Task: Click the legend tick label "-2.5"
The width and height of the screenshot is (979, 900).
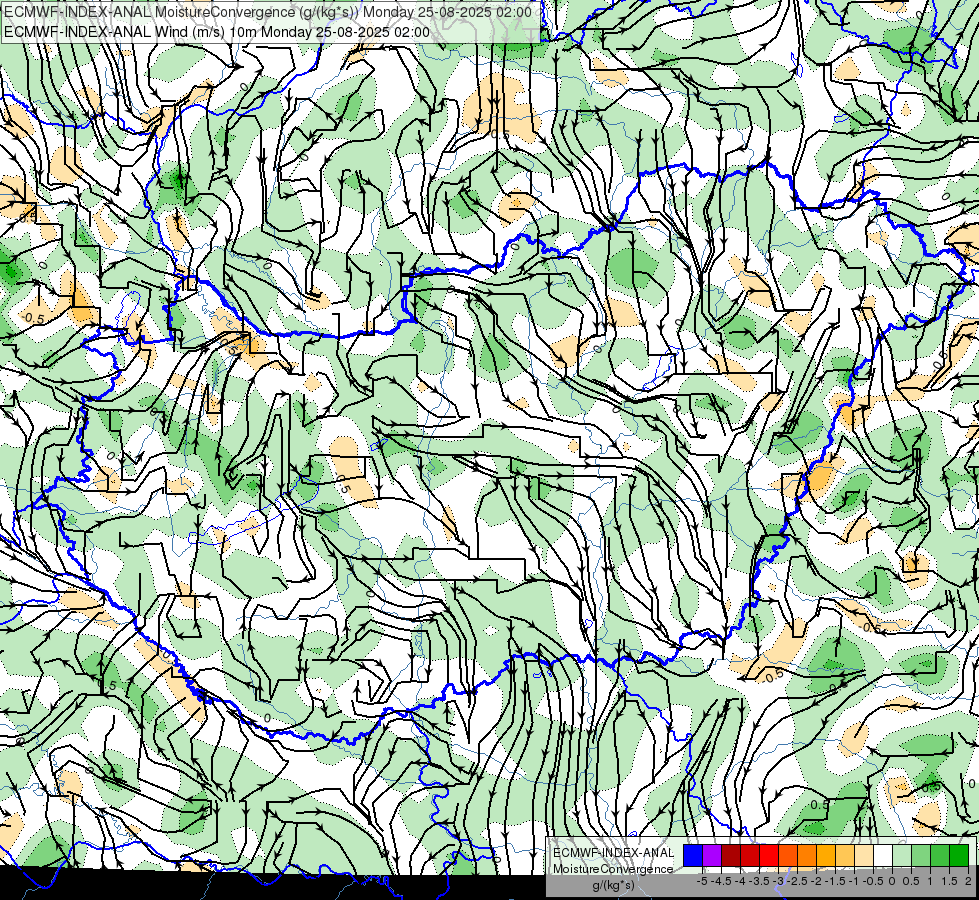Action: tap(798, 881)
